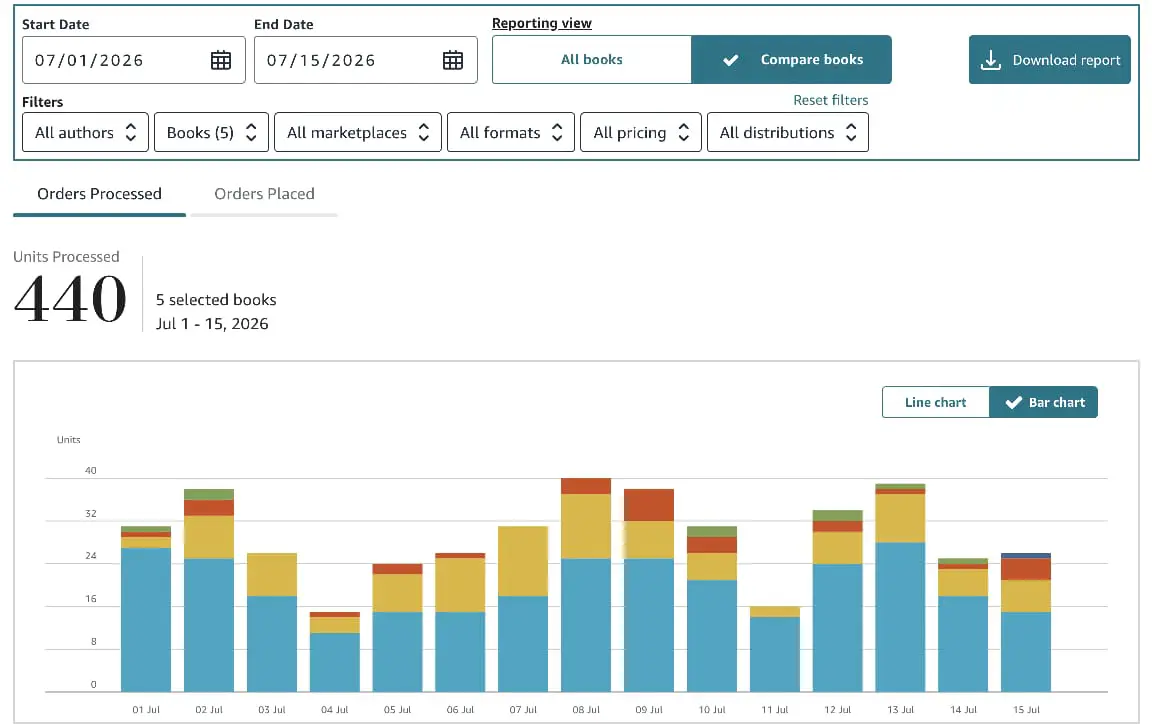
Task: Click the 'Filters' heading label
Action: [43, 102]
